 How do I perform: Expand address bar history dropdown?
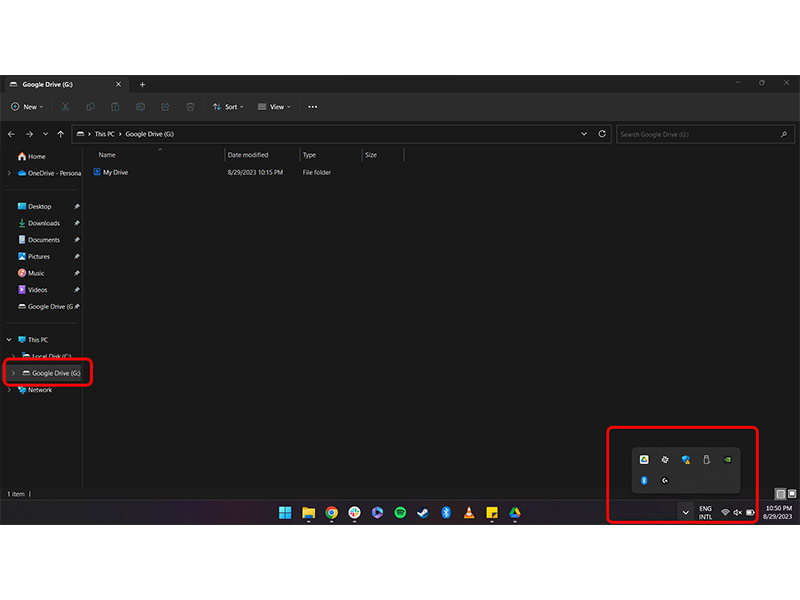pos(584,134)
